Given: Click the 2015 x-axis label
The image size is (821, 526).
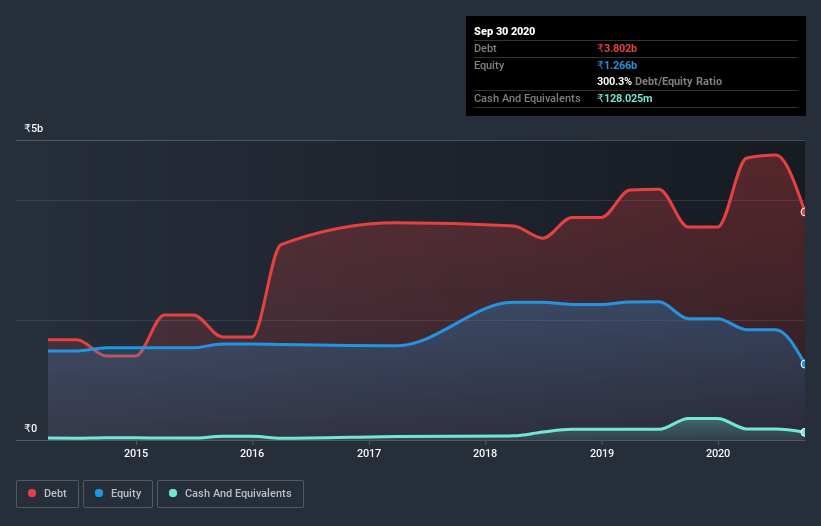Looking at the screenshot, I should 136,453.
